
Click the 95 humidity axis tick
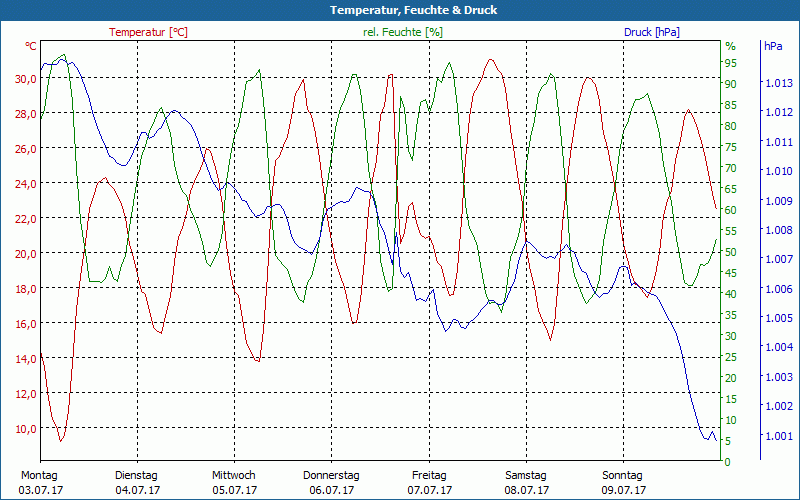click(x=731, y=63)
